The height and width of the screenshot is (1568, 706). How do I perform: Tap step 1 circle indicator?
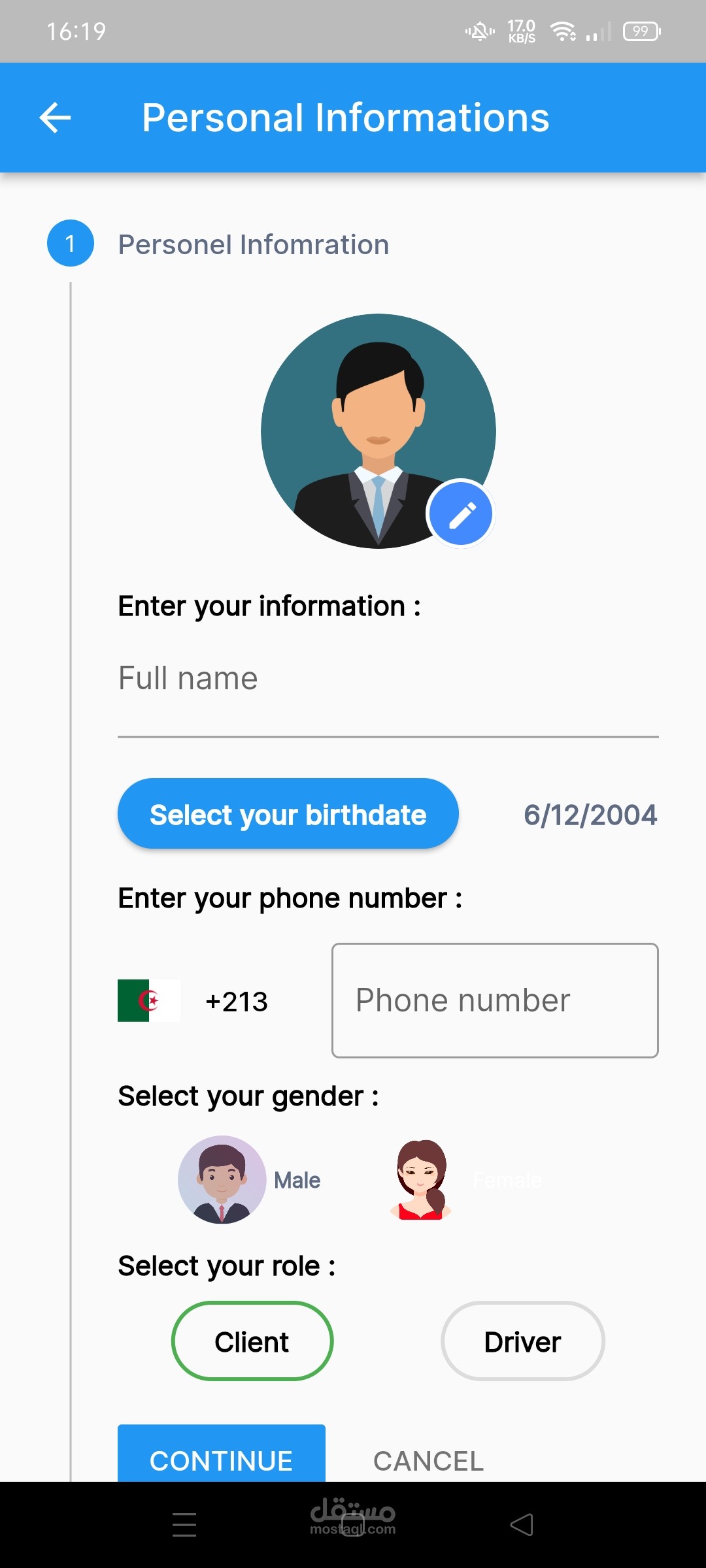click(x=71, y=244)
